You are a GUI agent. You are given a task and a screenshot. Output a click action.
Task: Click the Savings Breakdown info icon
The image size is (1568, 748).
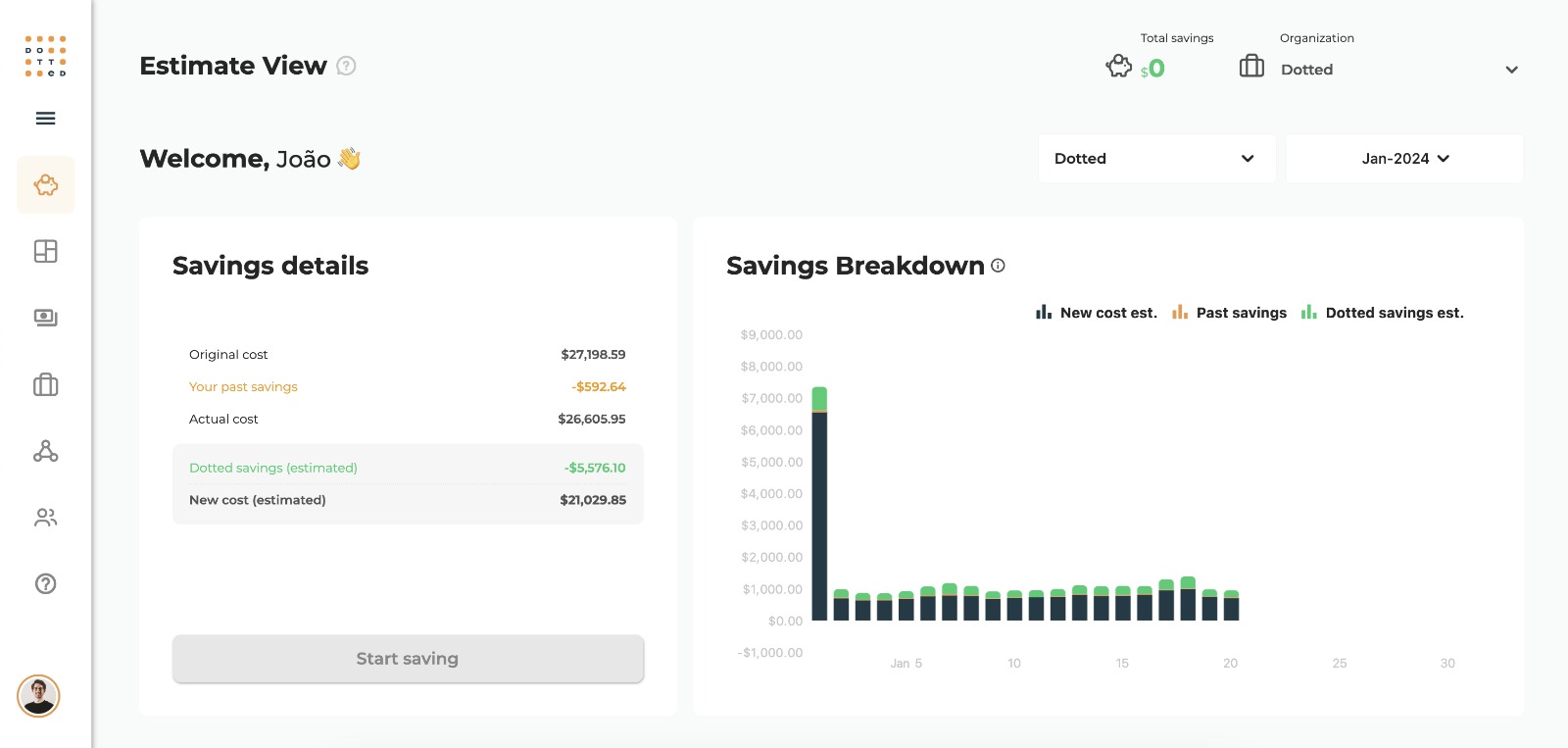998,266
